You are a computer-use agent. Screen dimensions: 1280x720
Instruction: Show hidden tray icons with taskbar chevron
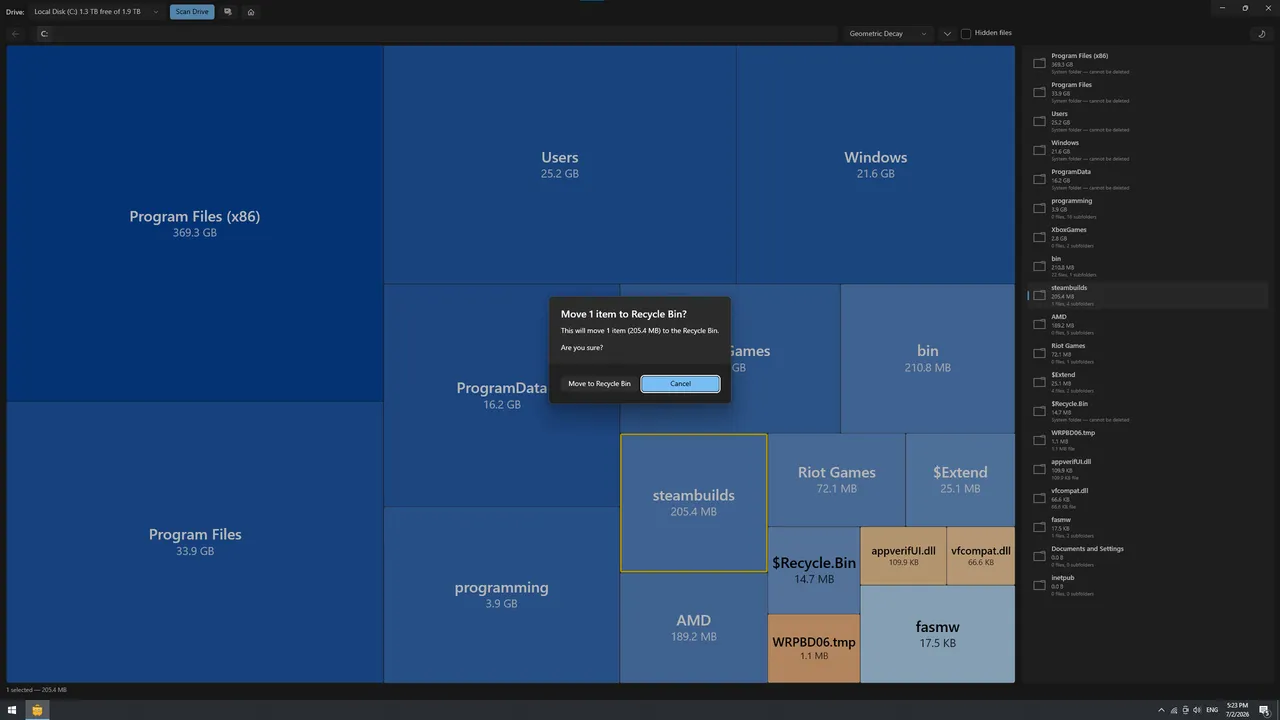(1161, 710)
